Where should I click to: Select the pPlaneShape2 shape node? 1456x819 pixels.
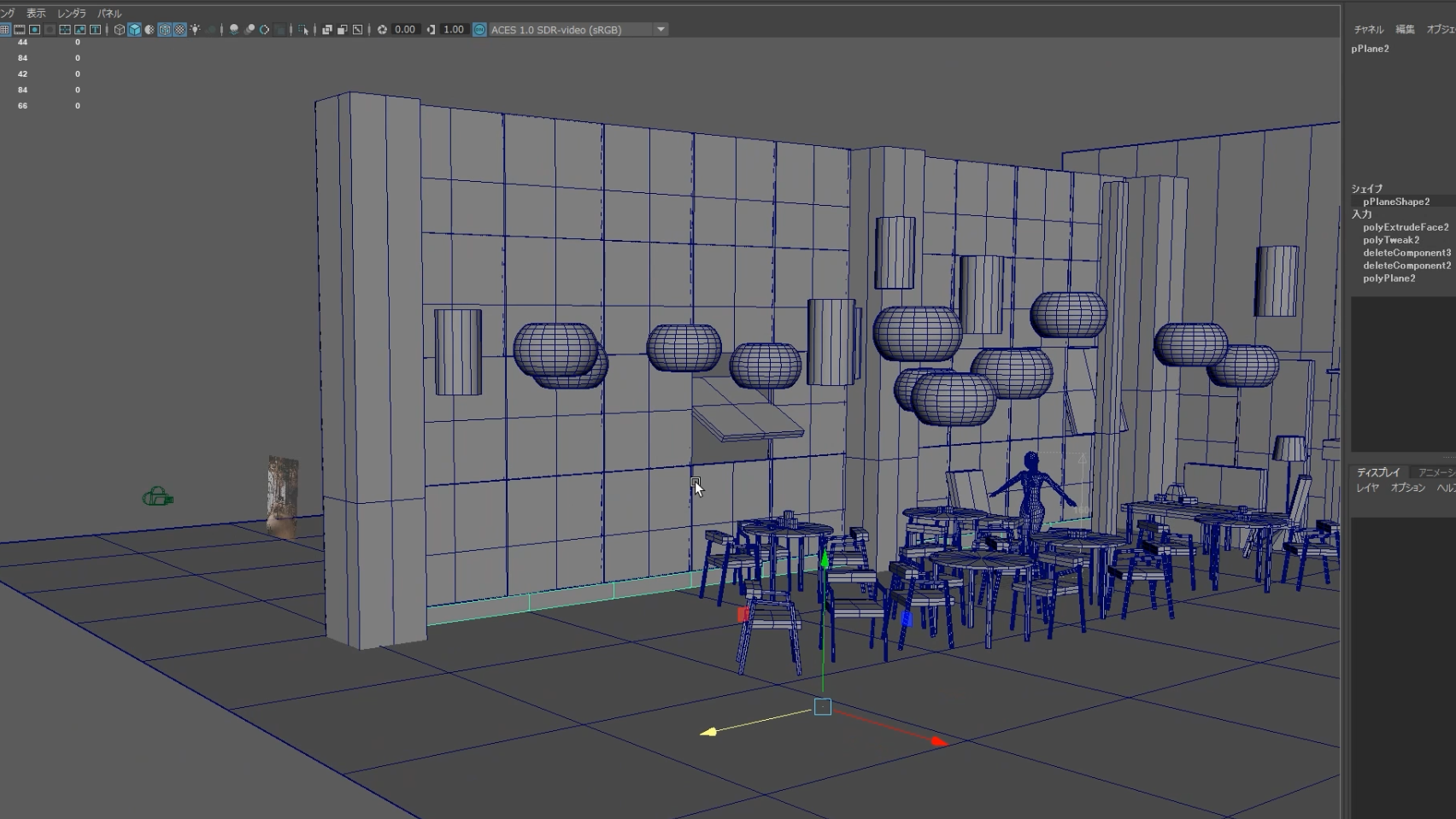(1395, 202)
